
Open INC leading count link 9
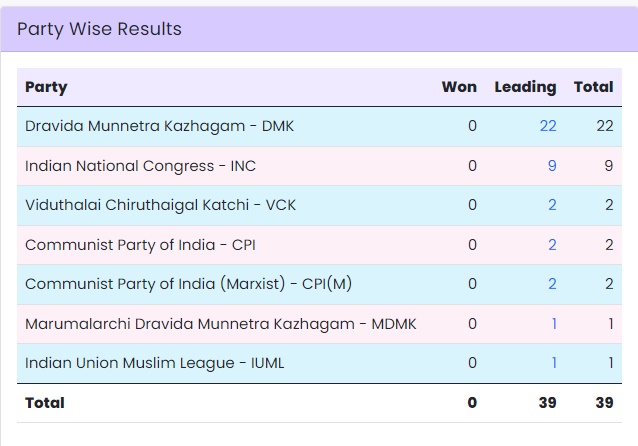coord(552,166)
